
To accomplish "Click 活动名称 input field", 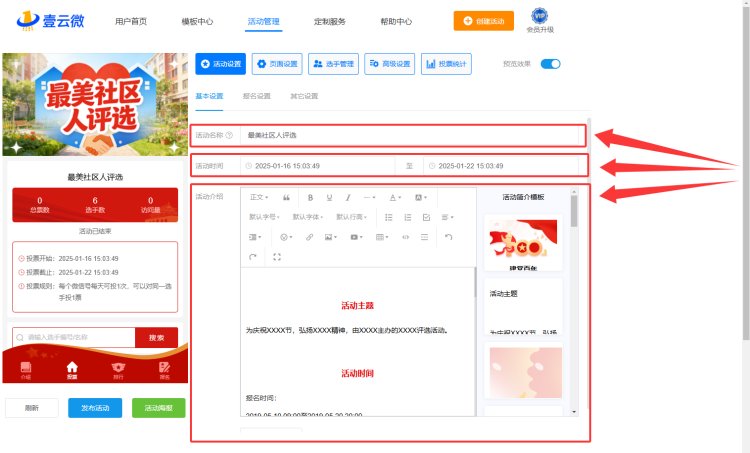I will click(409, 135).
